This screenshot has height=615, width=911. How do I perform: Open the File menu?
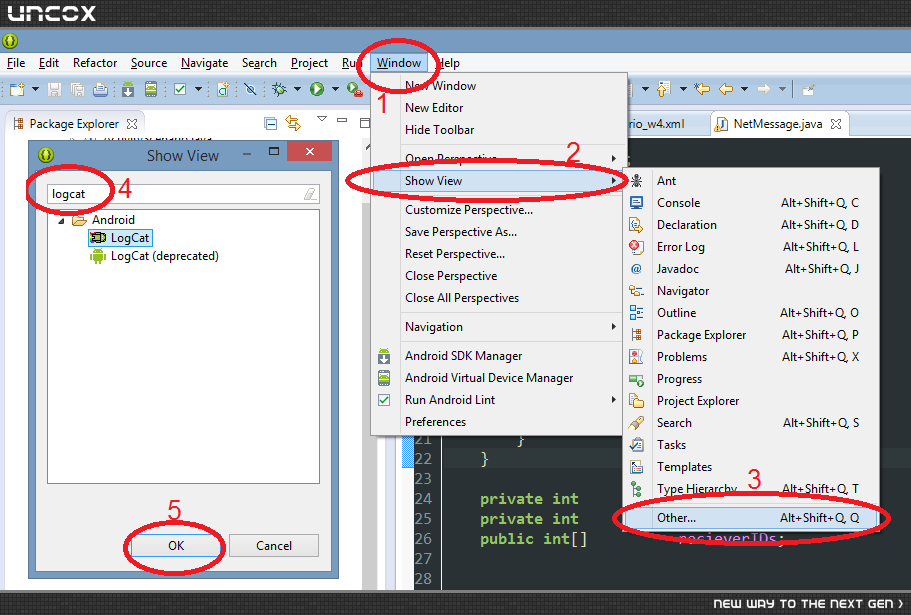coord(16,63)
